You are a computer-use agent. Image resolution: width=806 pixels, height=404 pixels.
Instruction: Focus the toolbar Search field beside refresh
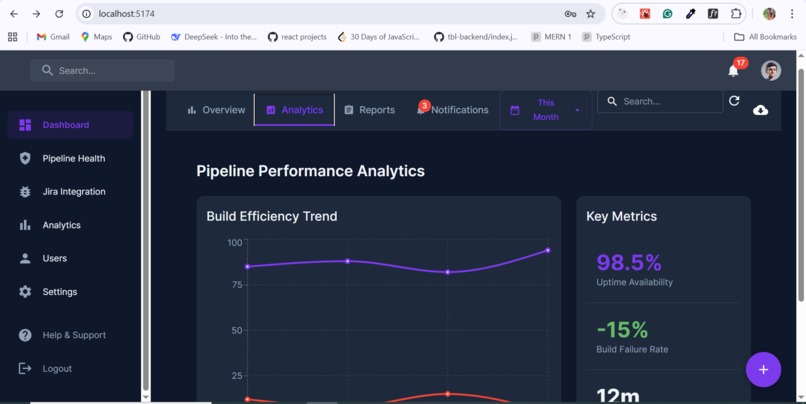(x=660, y=101)
